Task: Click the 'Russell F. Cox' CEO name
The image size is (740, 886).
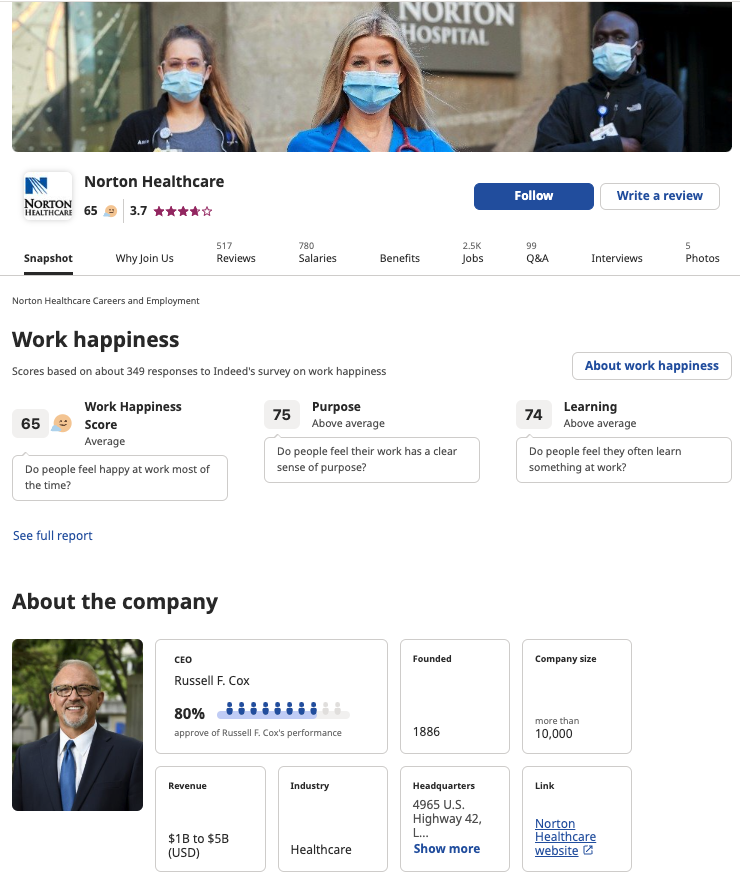Action: click(212, 681)
